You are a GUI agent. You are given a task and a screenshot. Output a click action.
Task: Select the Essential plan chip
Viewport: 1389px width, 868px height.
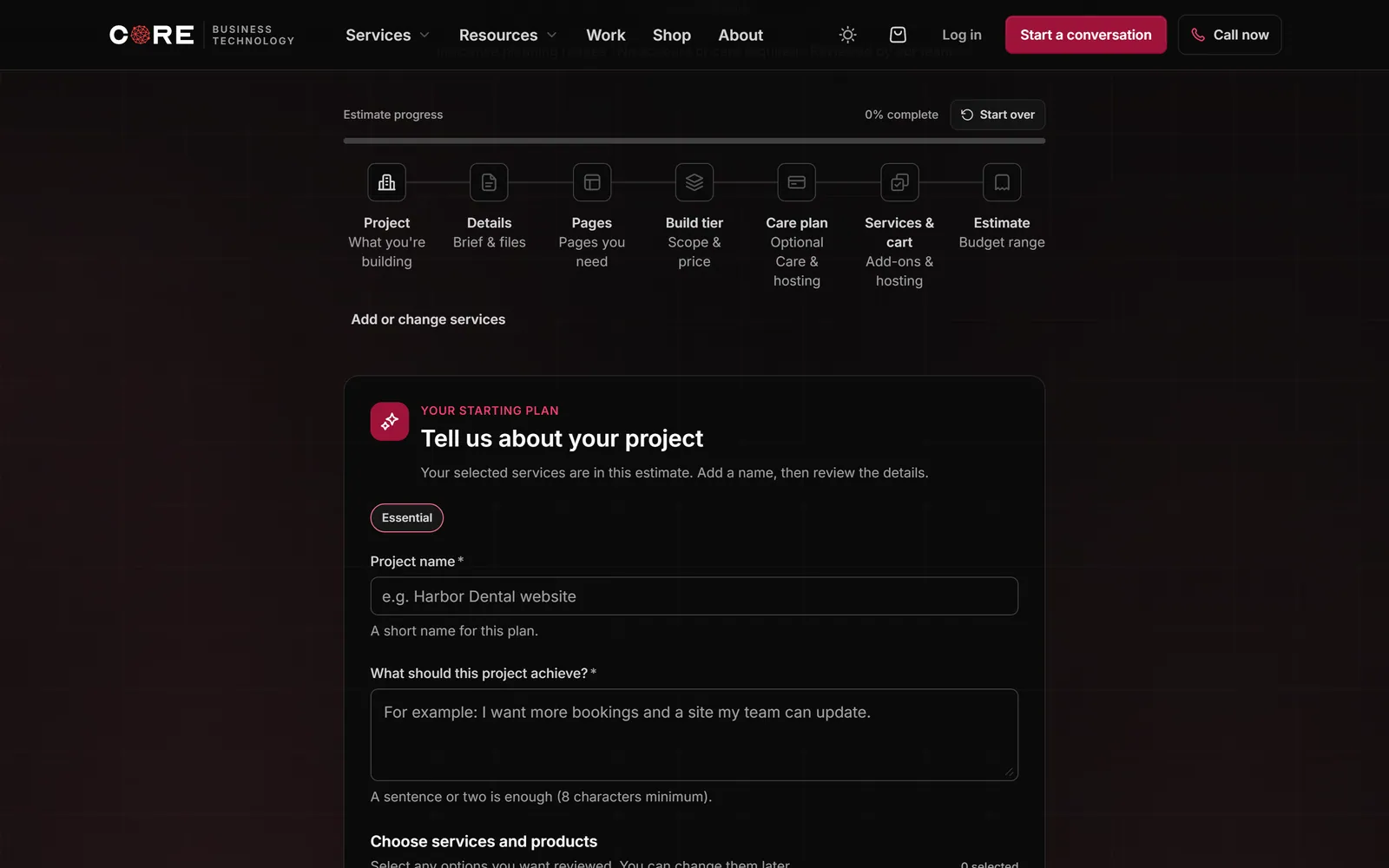point(407,517)
